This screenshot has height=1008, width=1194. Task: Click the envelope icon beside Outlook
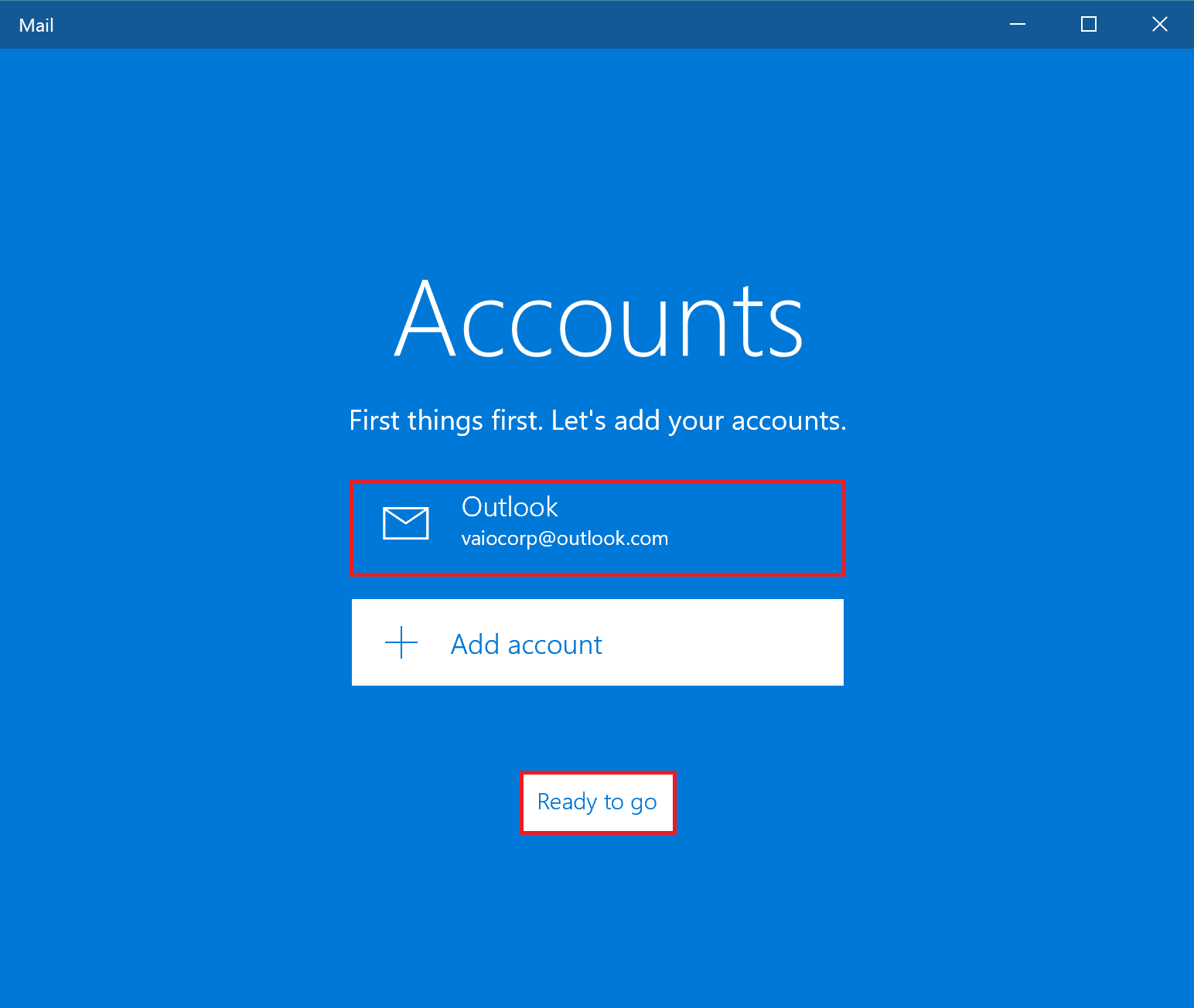click(x=406, y=523)
